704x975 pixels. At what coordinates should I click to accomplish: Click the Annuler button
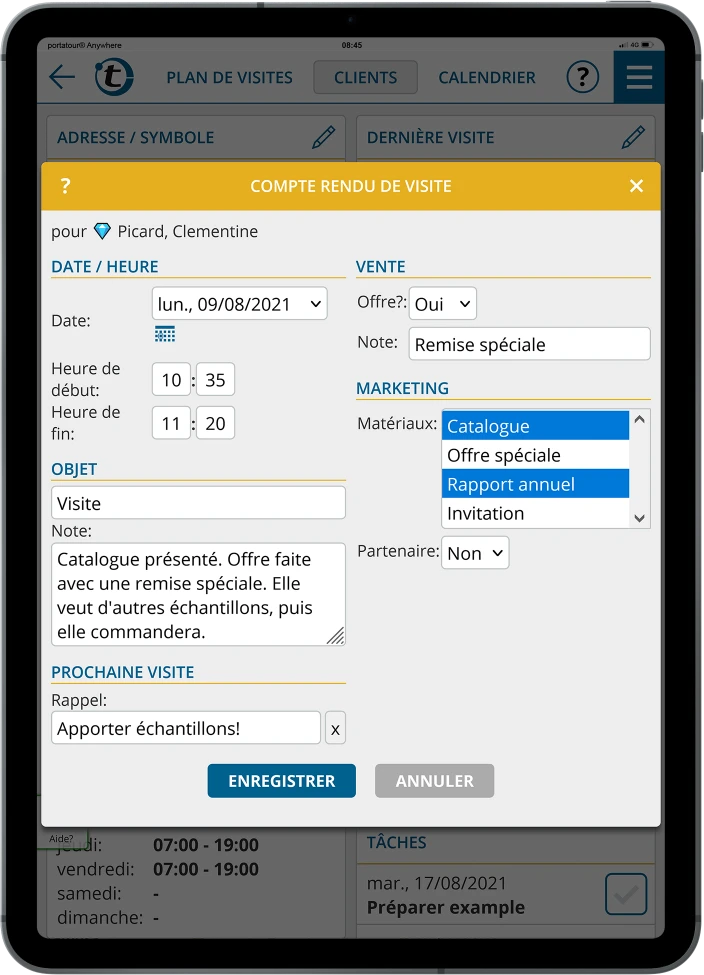pyautogui.click(x=435, y=781)
